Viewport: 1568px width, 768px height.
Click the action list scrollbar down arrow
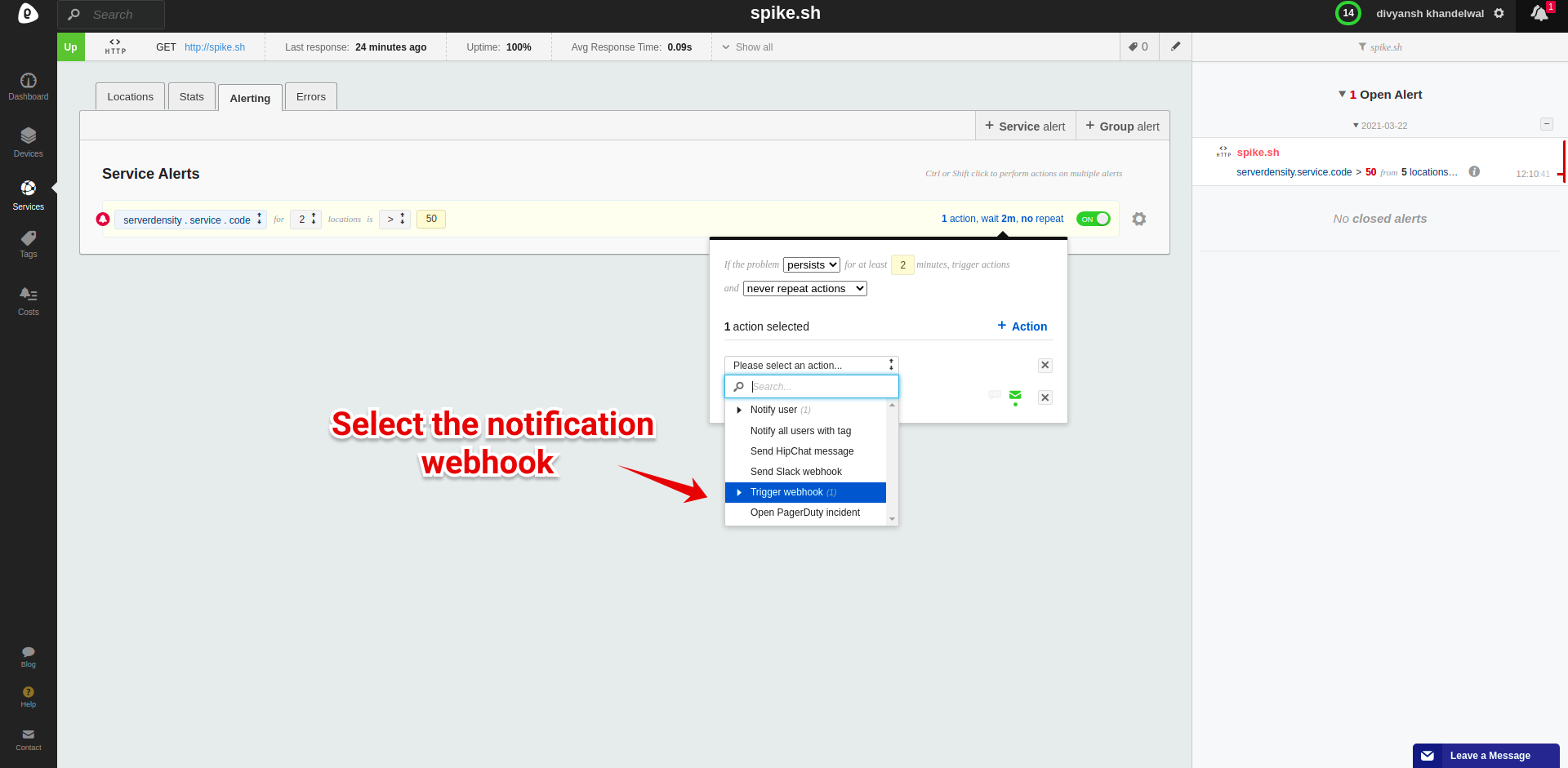pos(893,519)
